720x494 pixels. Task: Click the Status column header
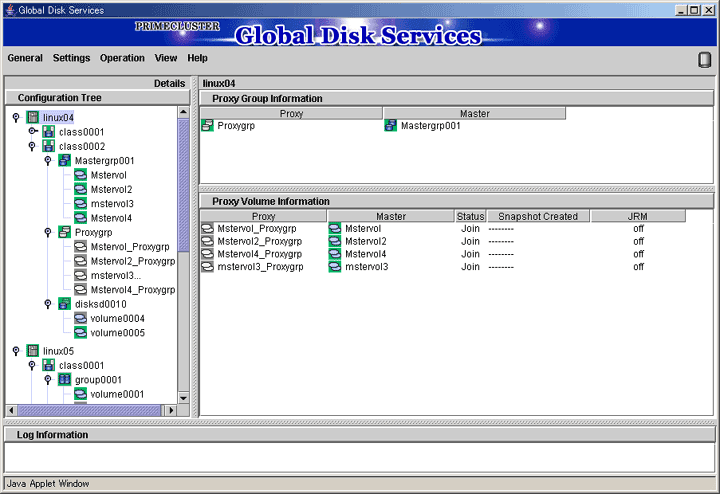point(470,216)
